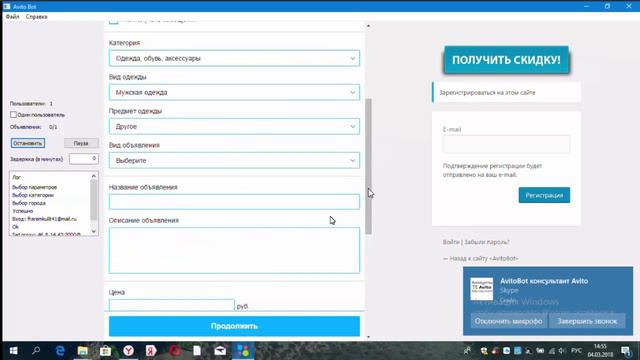Open the battery tray icon
Viewport: 640px width, 360px height.
[540, 351]
